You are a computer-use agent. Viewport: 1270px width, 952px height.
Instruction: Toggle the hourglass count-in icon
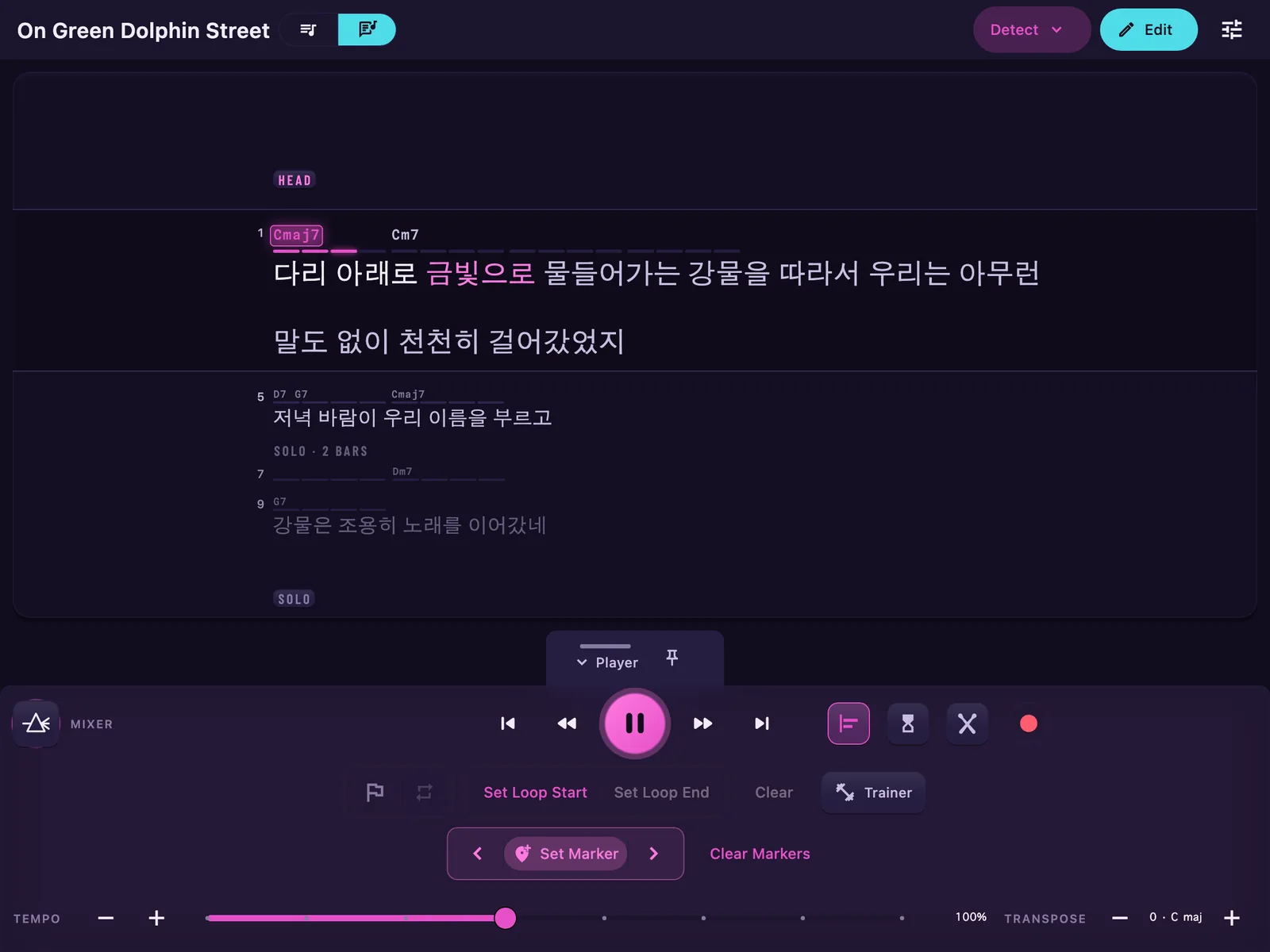pos(908,724)
